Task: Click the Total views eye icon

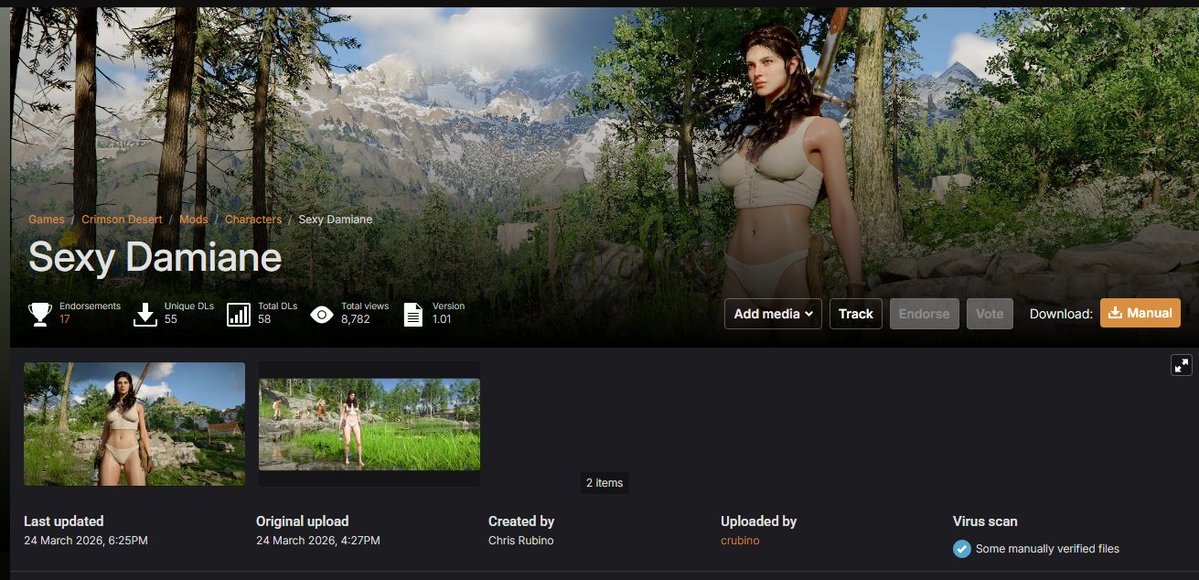Action: coord(322,314)
